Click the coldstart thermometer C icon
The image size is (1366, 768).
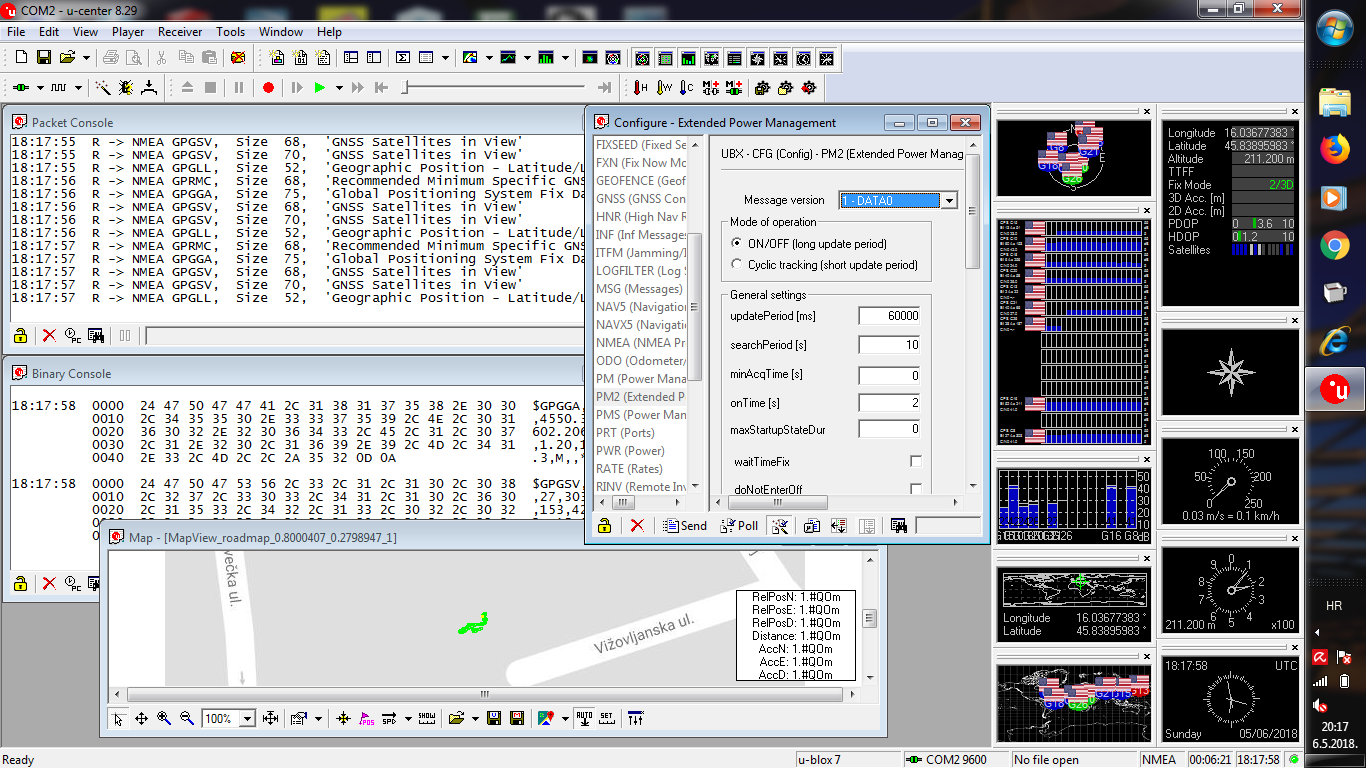686,88
